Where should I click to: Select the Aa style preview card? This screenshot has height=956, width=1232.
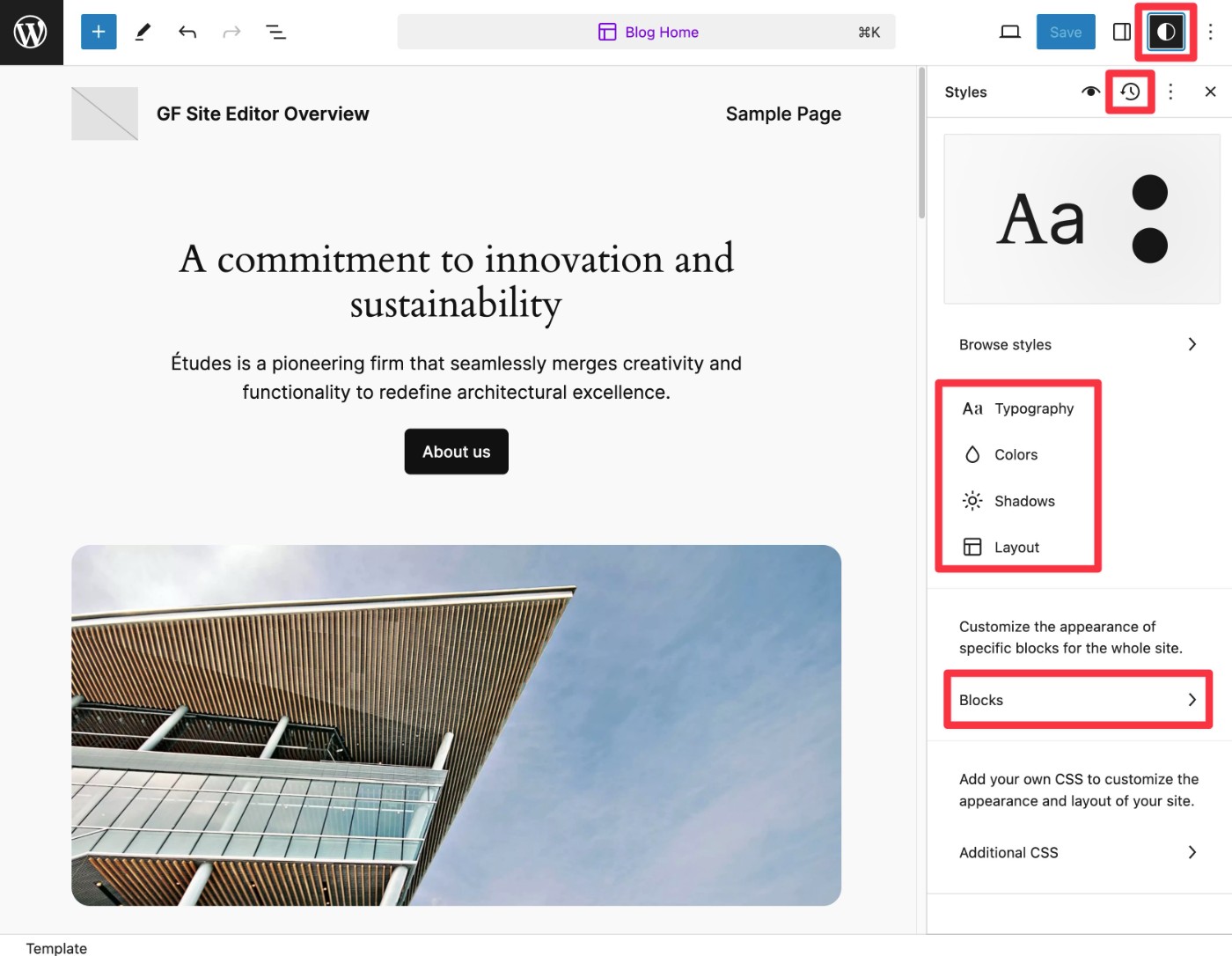point(1082,219)
